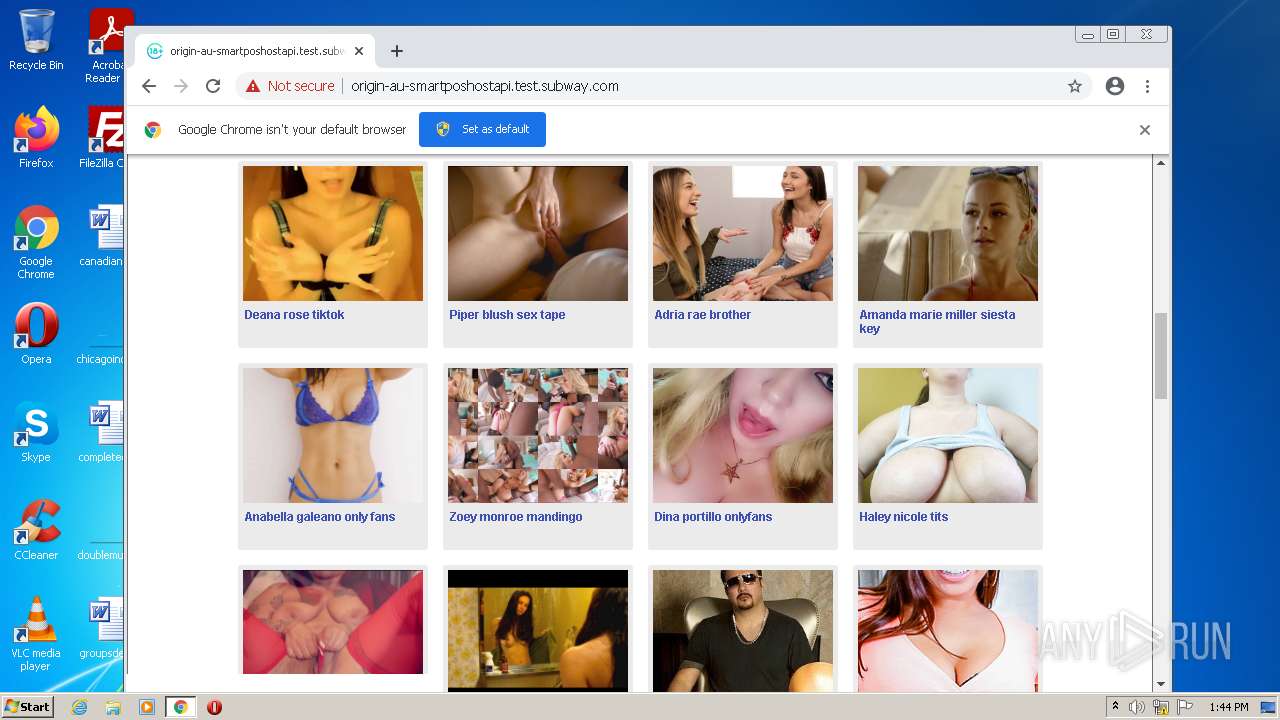The height and width of the screenshot is (720, 1280).
Task: Open the Chrome profile avatar menu
Action: pyautogui.click(x=1115, y=86)
